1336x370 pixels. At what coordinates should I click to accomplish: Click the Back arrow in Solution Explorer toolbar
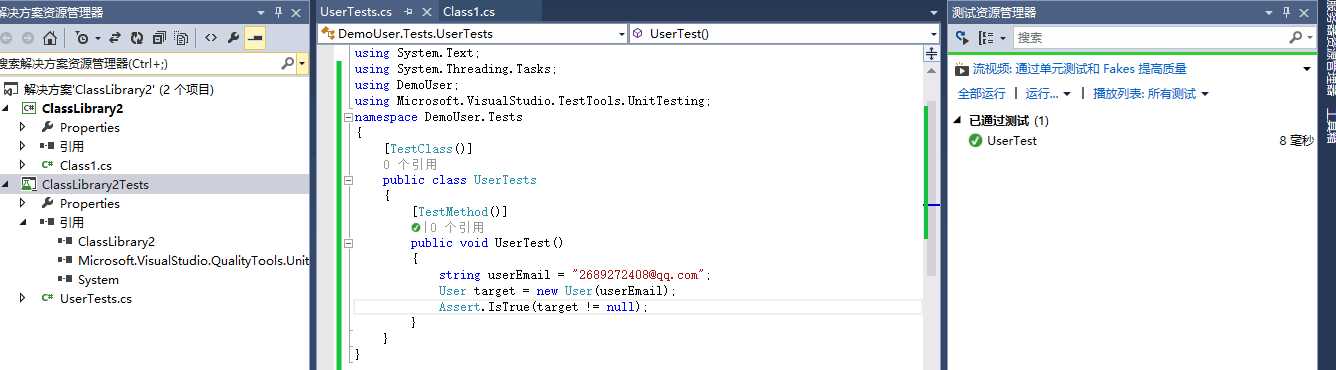coord(6,38)
